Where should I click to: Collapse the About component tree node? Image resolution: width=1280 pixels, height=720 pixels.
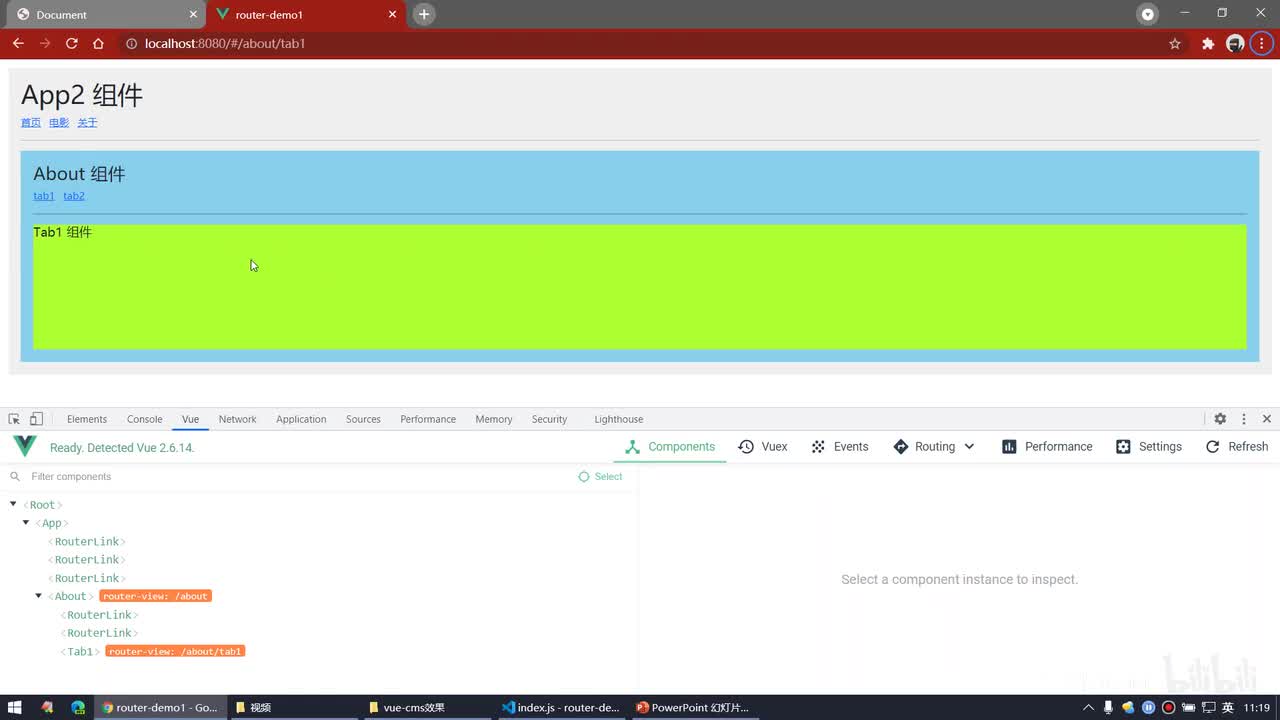click(x=39, y=596)
